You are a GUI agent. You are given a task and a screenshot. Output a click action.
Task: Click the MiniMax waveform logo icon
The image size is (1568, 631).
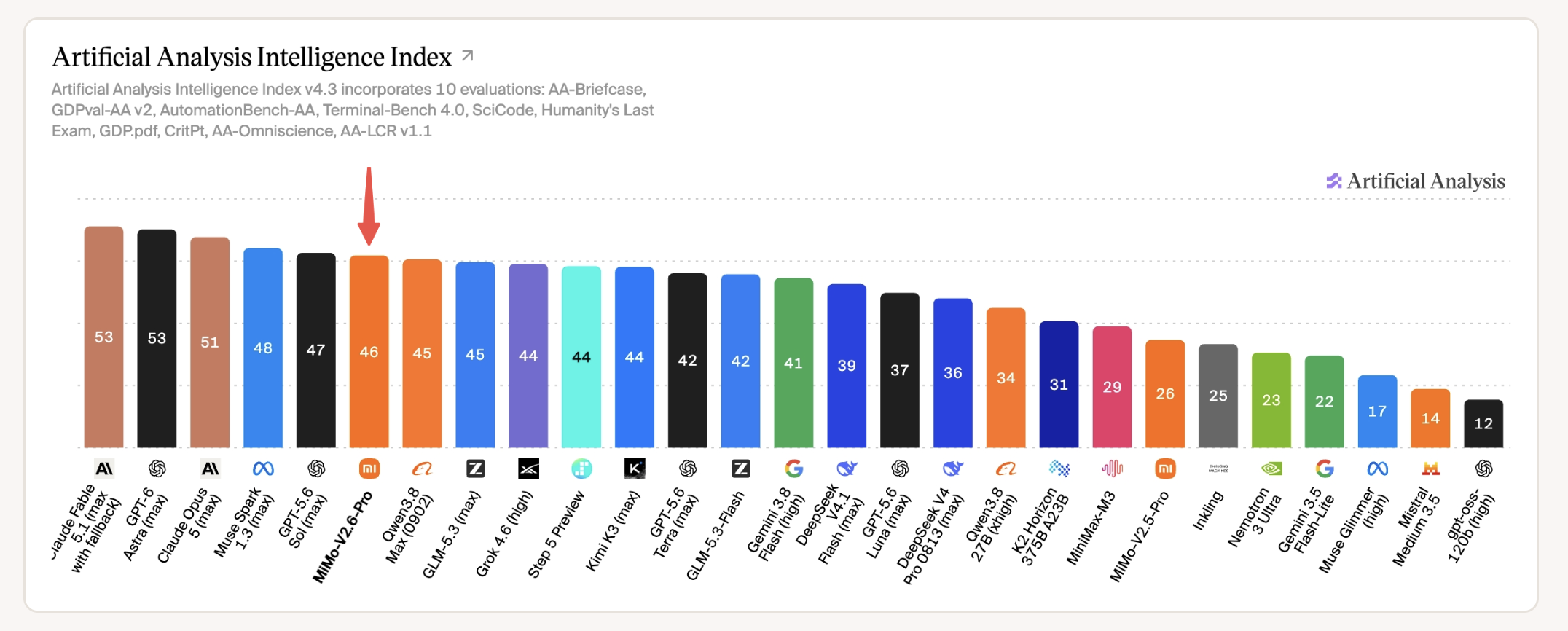[1113, 469]
